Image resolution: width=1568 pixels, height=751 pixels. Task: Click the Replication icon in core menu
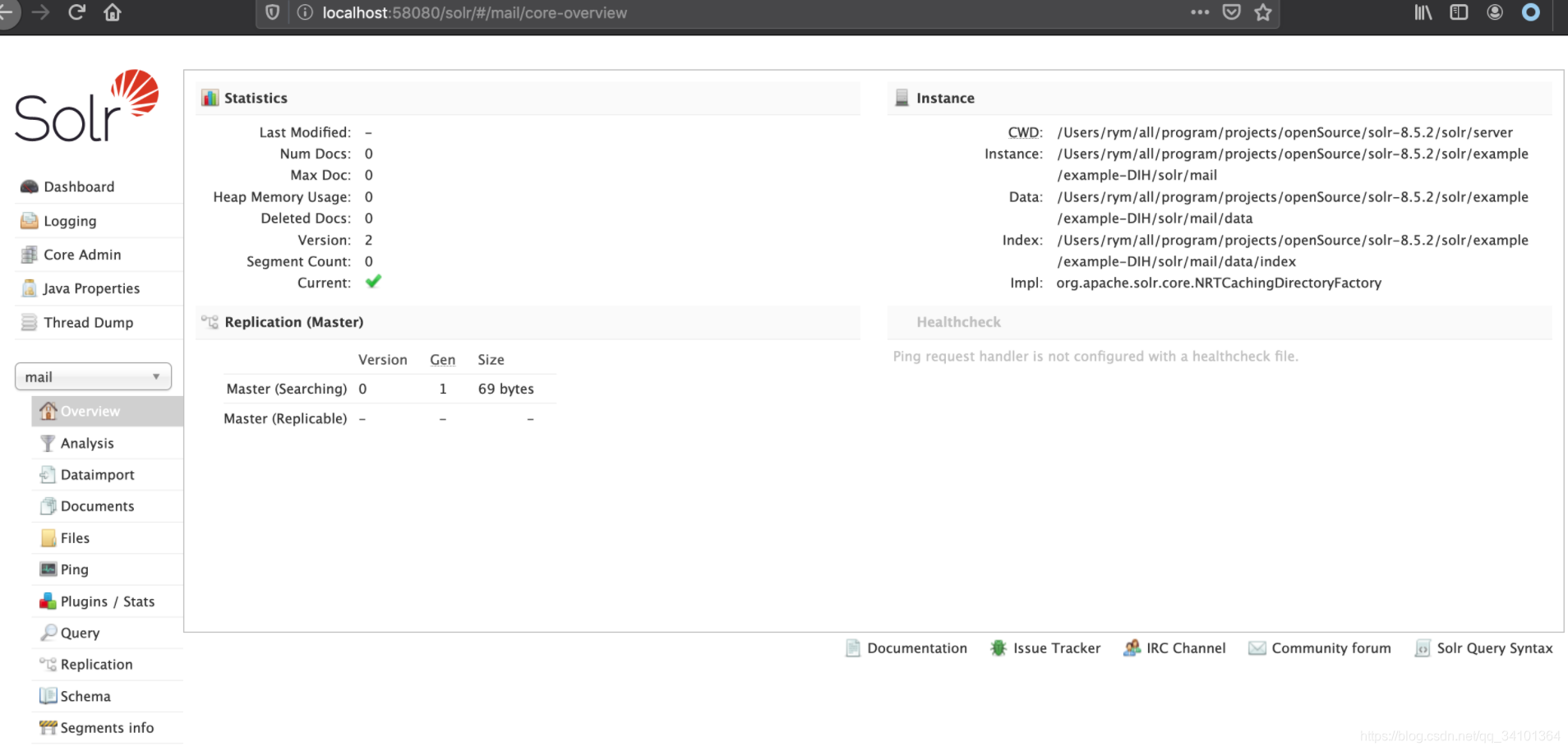coord(48,664)
